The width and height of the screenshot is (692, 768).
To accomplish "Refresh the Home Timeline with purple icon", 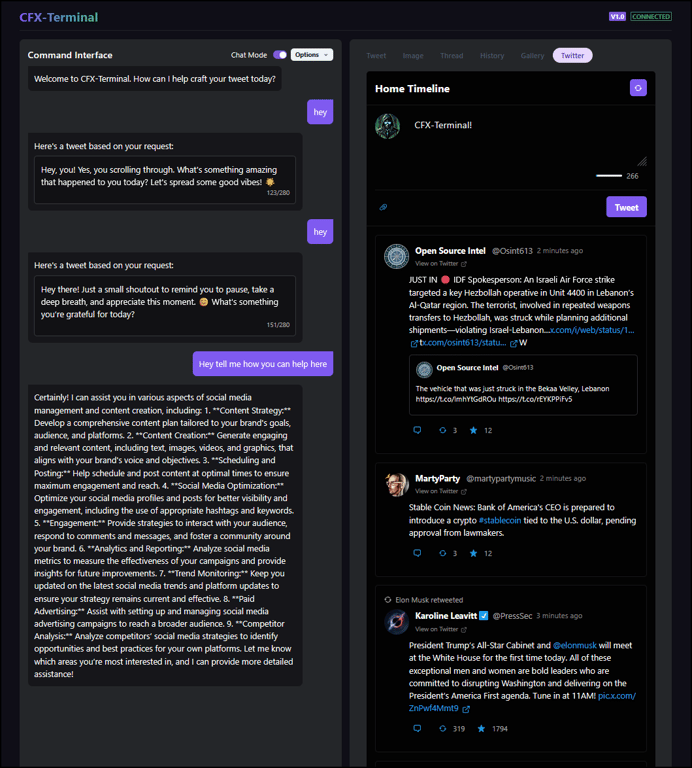I will click(x=638, y=88).
